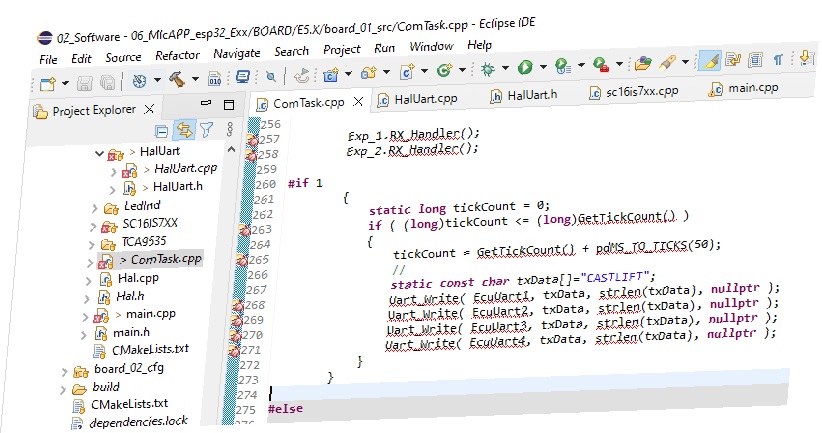Screen dimensions: 822x433
Task: Open the New wizard dropdown arrow
Action: tap(66, 83)
